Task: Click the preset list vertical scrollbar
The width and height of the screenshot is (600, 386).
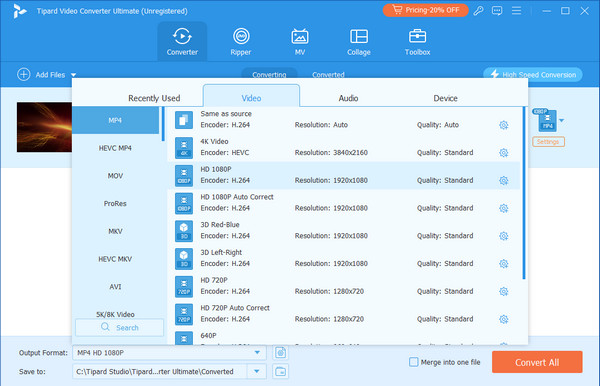Action: click(x=523, y=193)
